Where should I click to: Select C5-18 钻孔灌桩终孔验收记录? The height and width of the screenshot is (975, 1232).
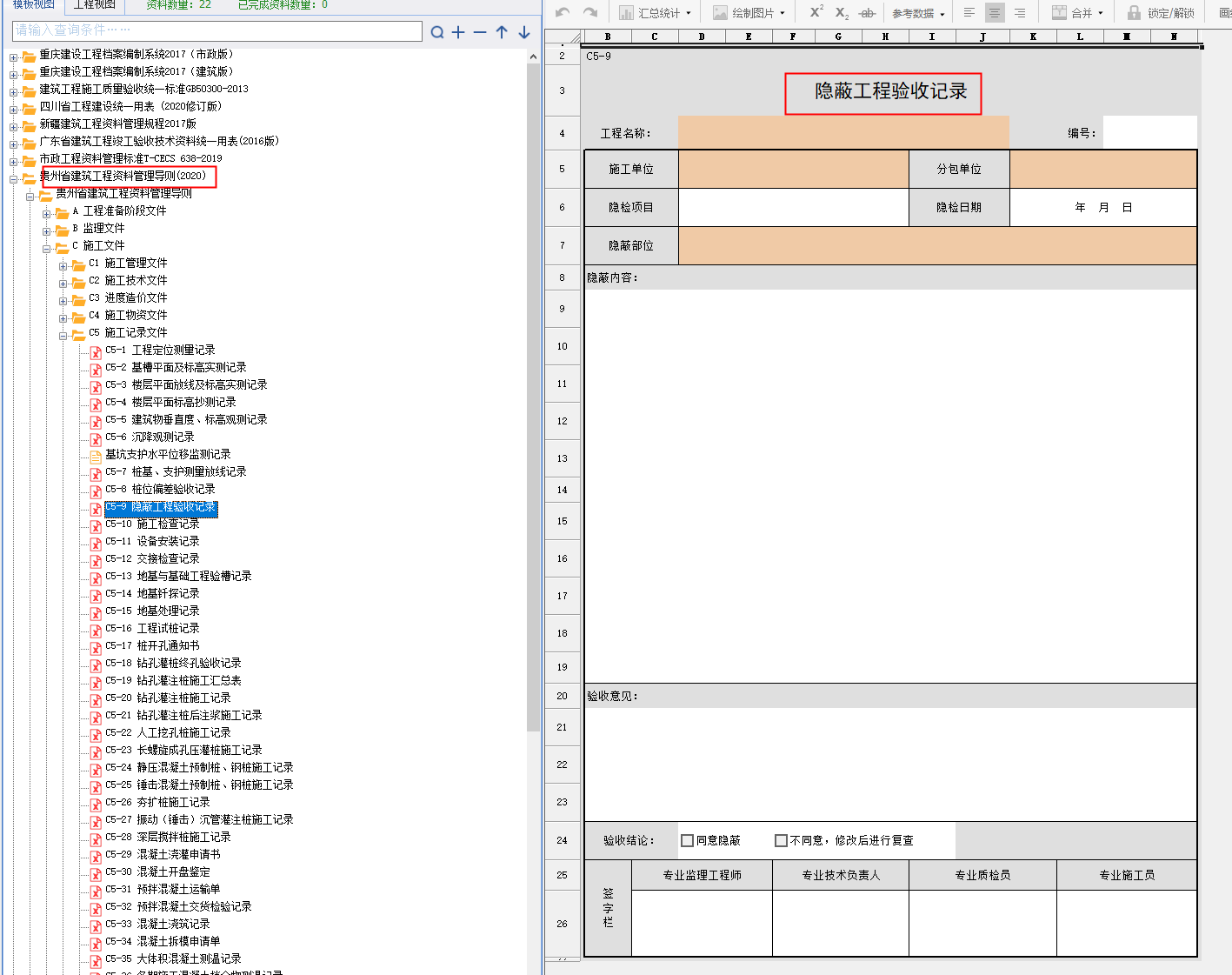(x=173, y=664)
